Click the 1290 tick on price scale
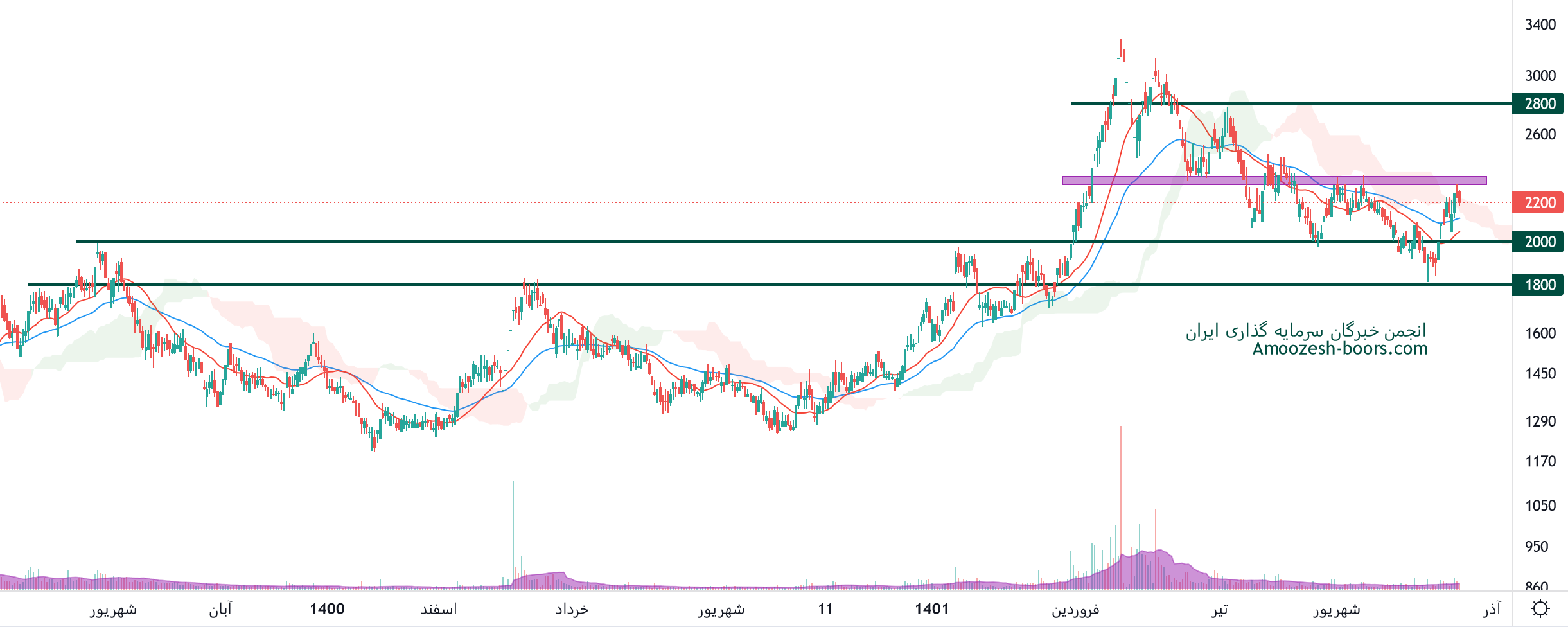 point(1540,421)
